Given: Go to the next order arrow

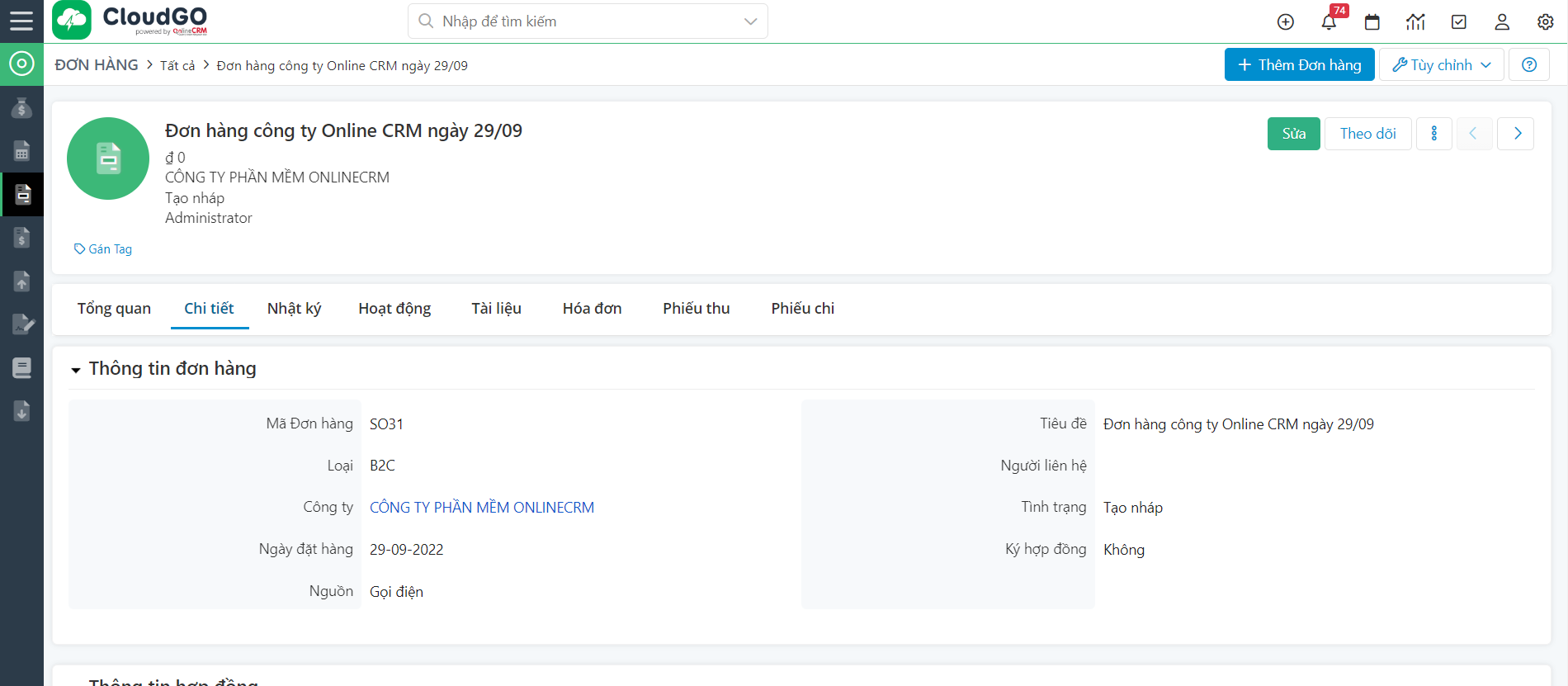Looking at the screenshot, I should (x=1517, y=134).
